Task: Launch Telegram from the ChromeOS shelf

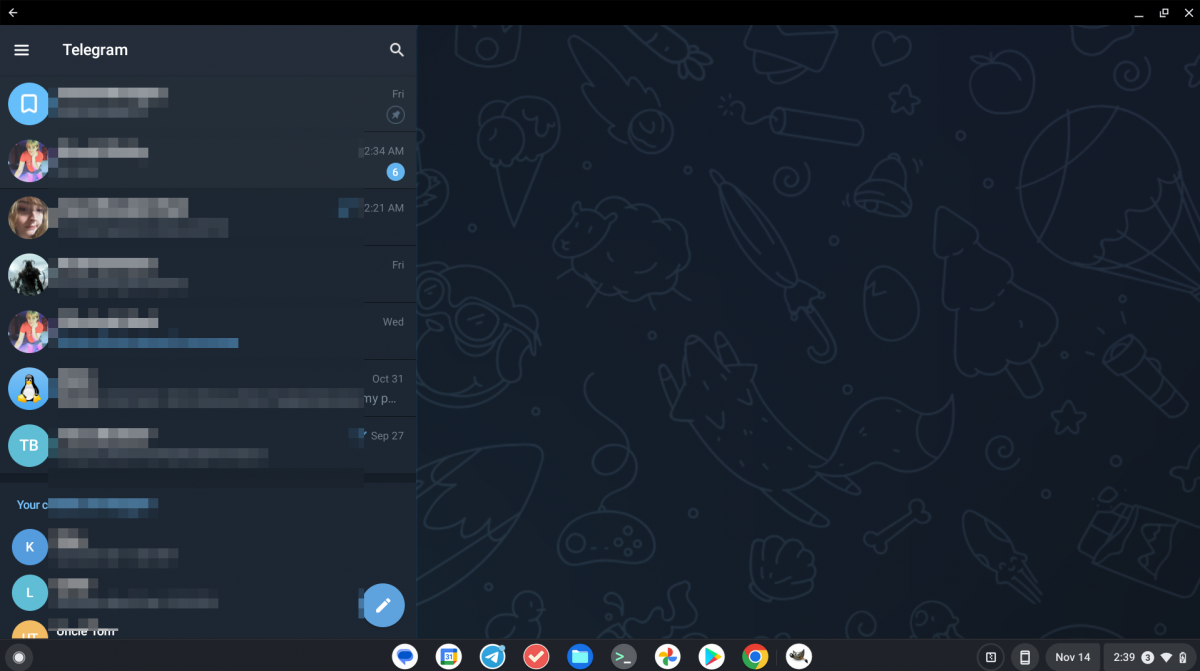Action: point(492,657)
